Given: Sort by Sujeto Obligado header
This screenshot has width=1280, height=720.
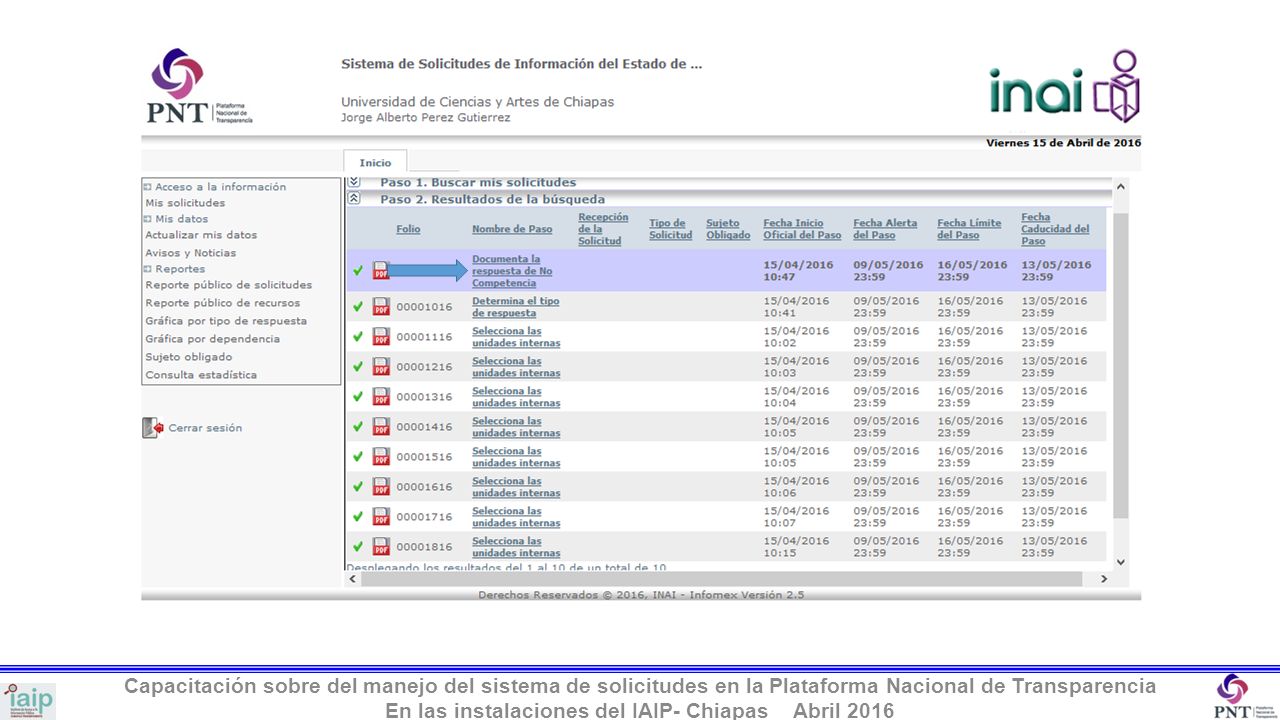Looking at the screenshot, I should click(728, 229).
